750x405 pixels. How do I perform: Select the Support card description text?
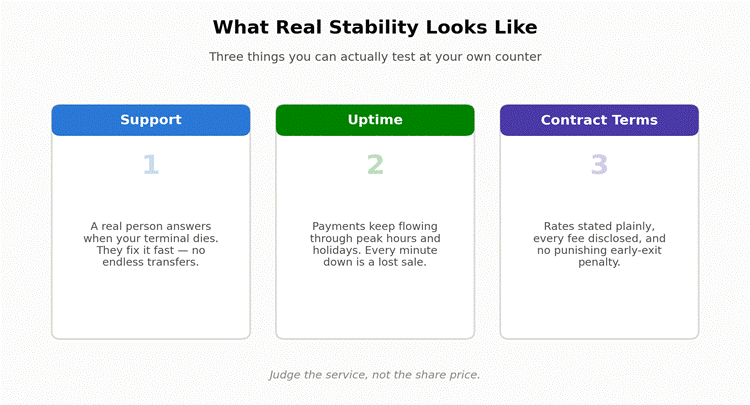(x=151, y=244)
